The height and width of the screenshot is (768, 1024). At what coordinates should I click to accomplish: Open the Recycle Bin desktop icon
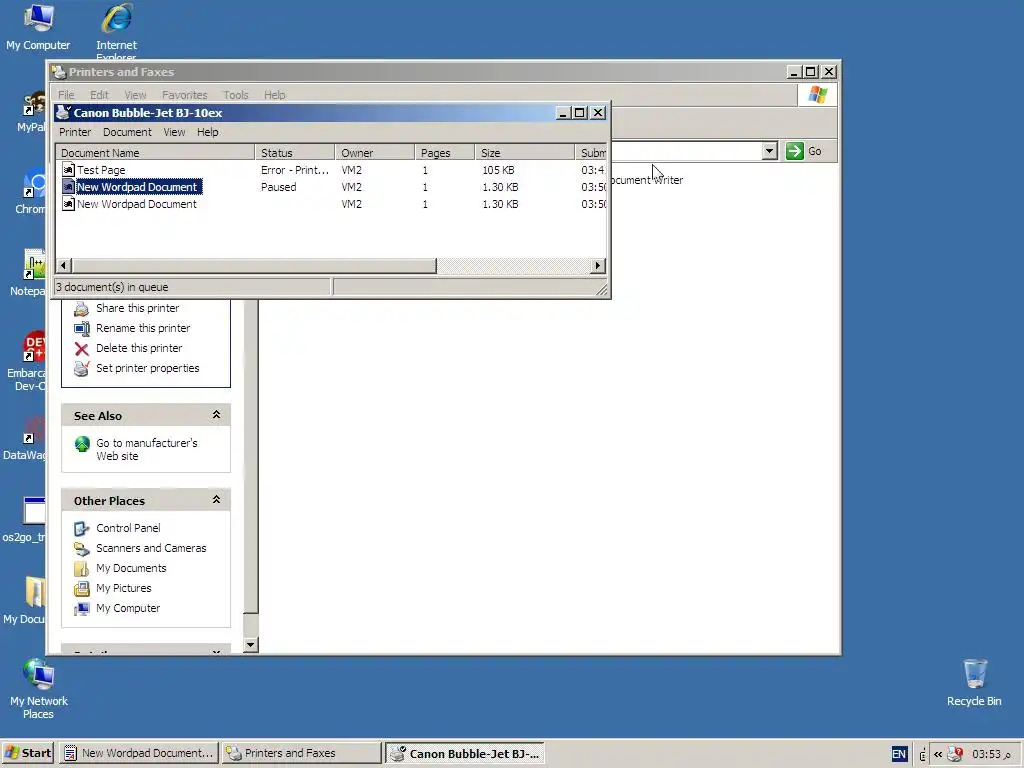[x=974, y=683]
